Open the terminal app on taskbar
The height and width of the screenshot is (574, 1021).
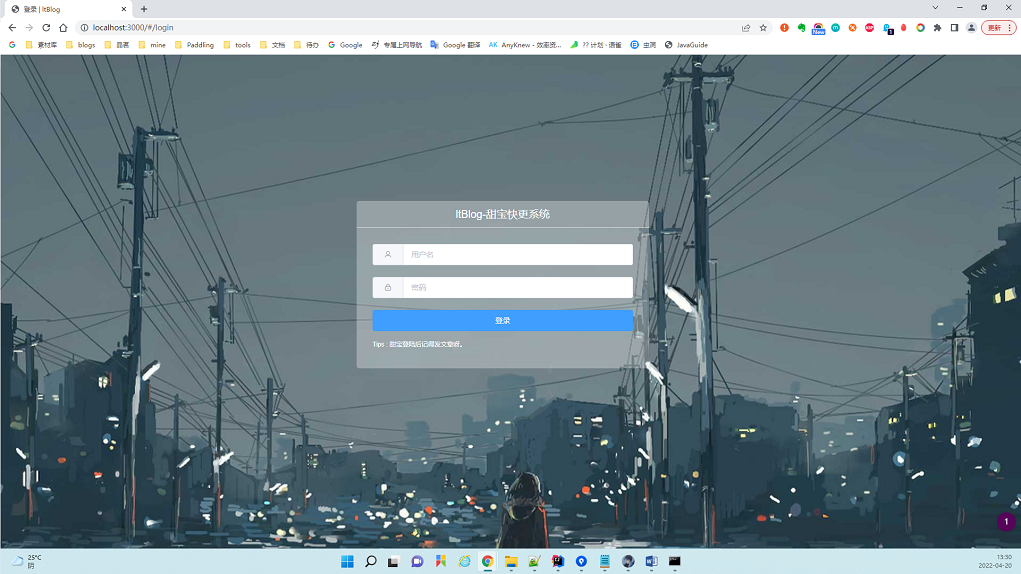675,561
